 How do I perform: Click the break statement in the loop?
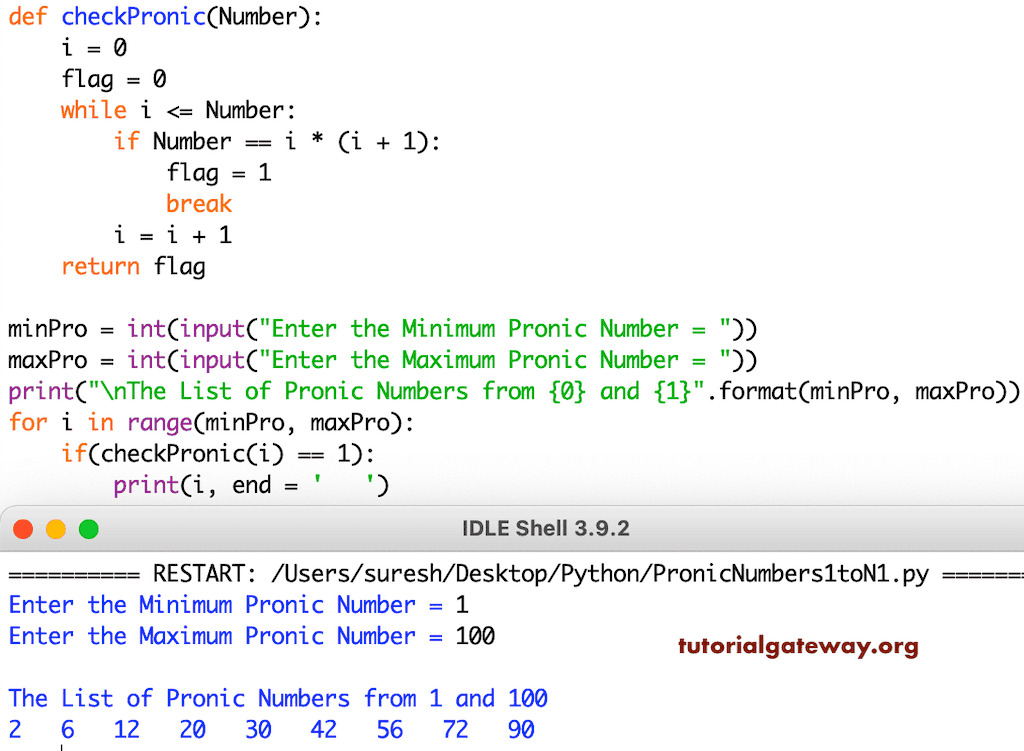(198, 203)
